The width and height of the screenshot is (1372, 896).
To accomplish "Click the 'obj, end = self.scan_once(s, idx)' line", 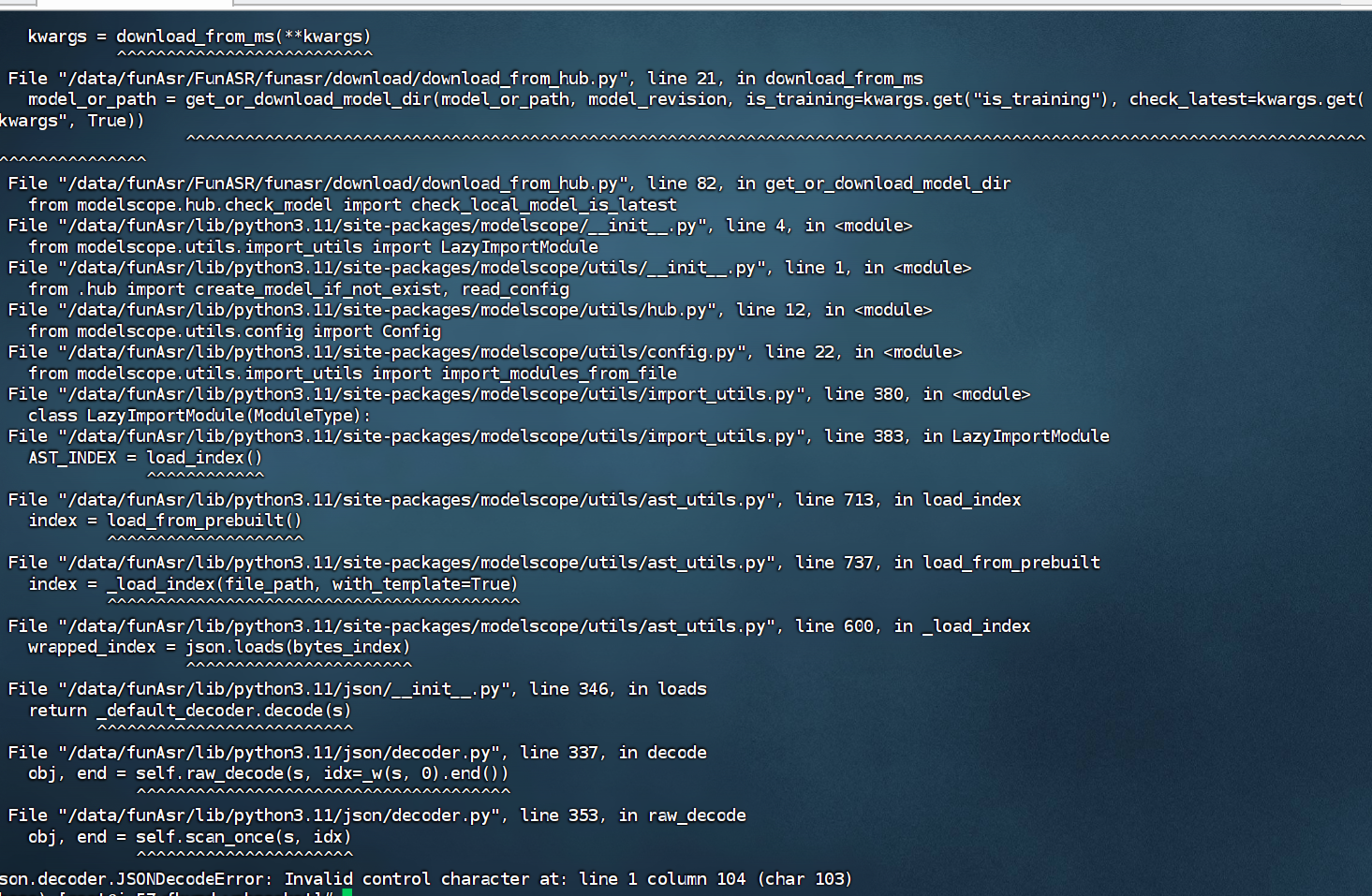I will pos(190,837).
